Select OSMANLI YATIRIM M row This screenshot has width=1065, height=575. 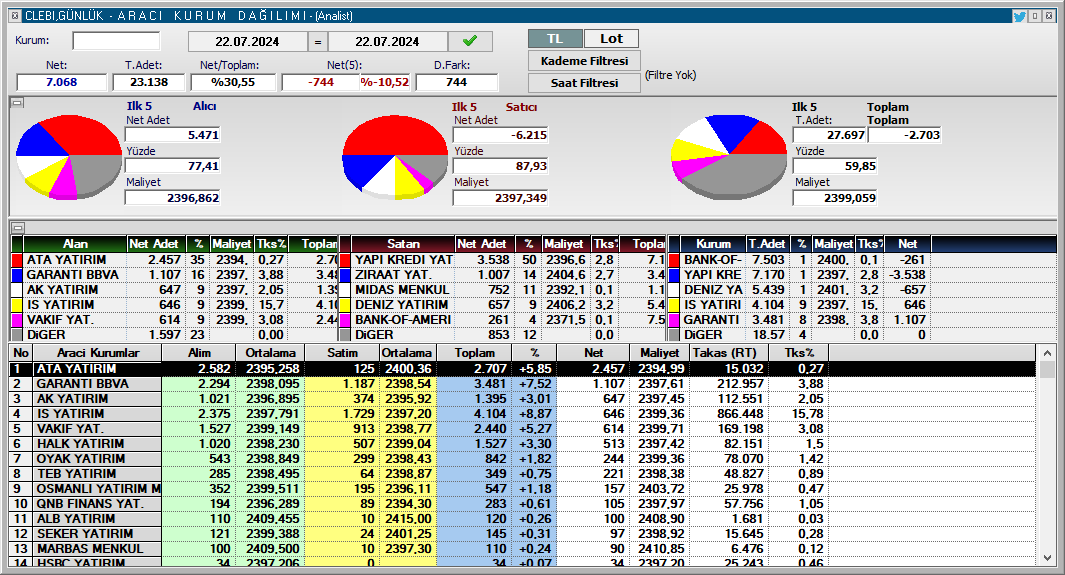click(523, 488)
